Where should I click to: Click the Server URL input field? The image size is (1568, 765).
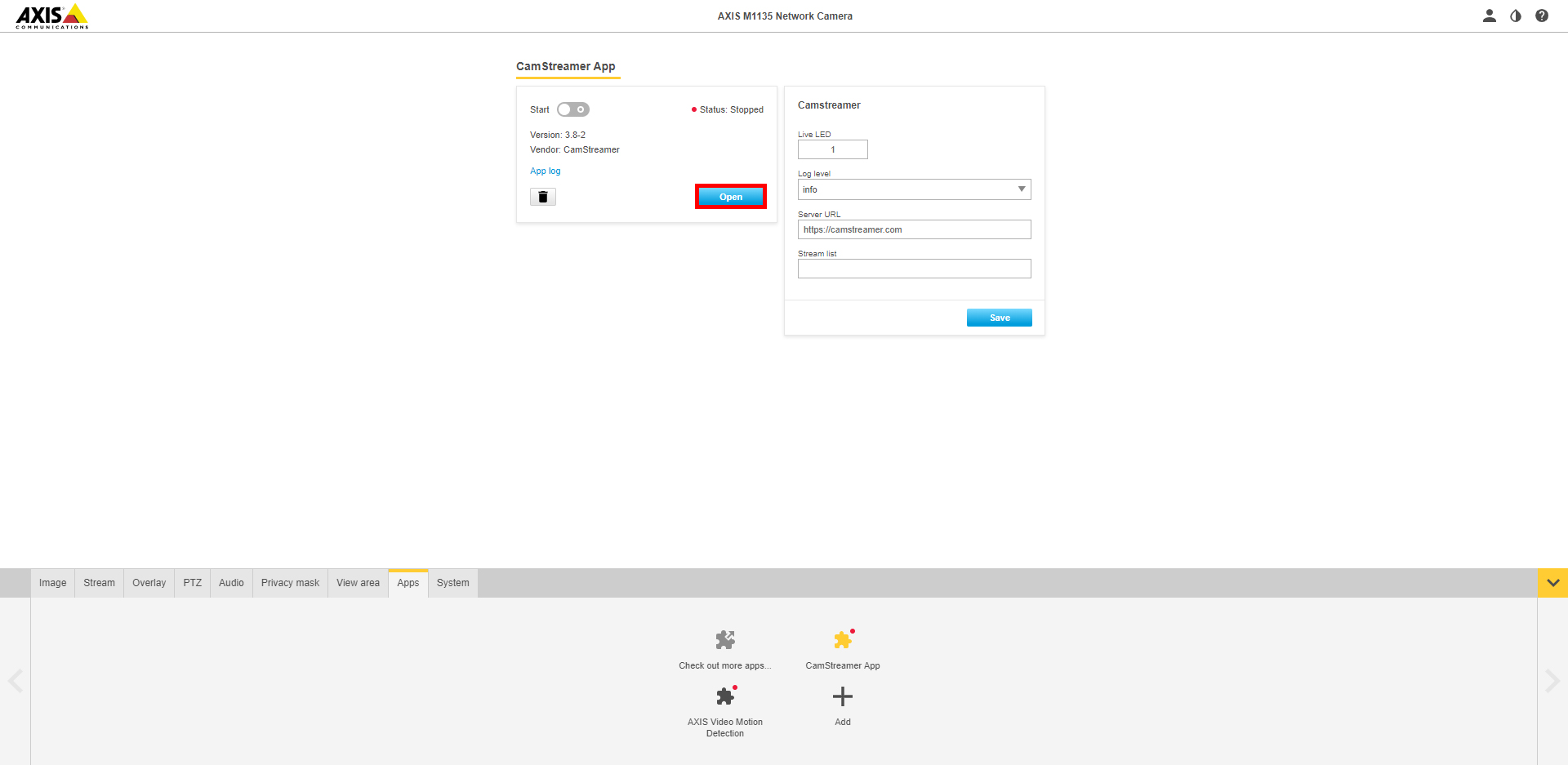point(914,229)
